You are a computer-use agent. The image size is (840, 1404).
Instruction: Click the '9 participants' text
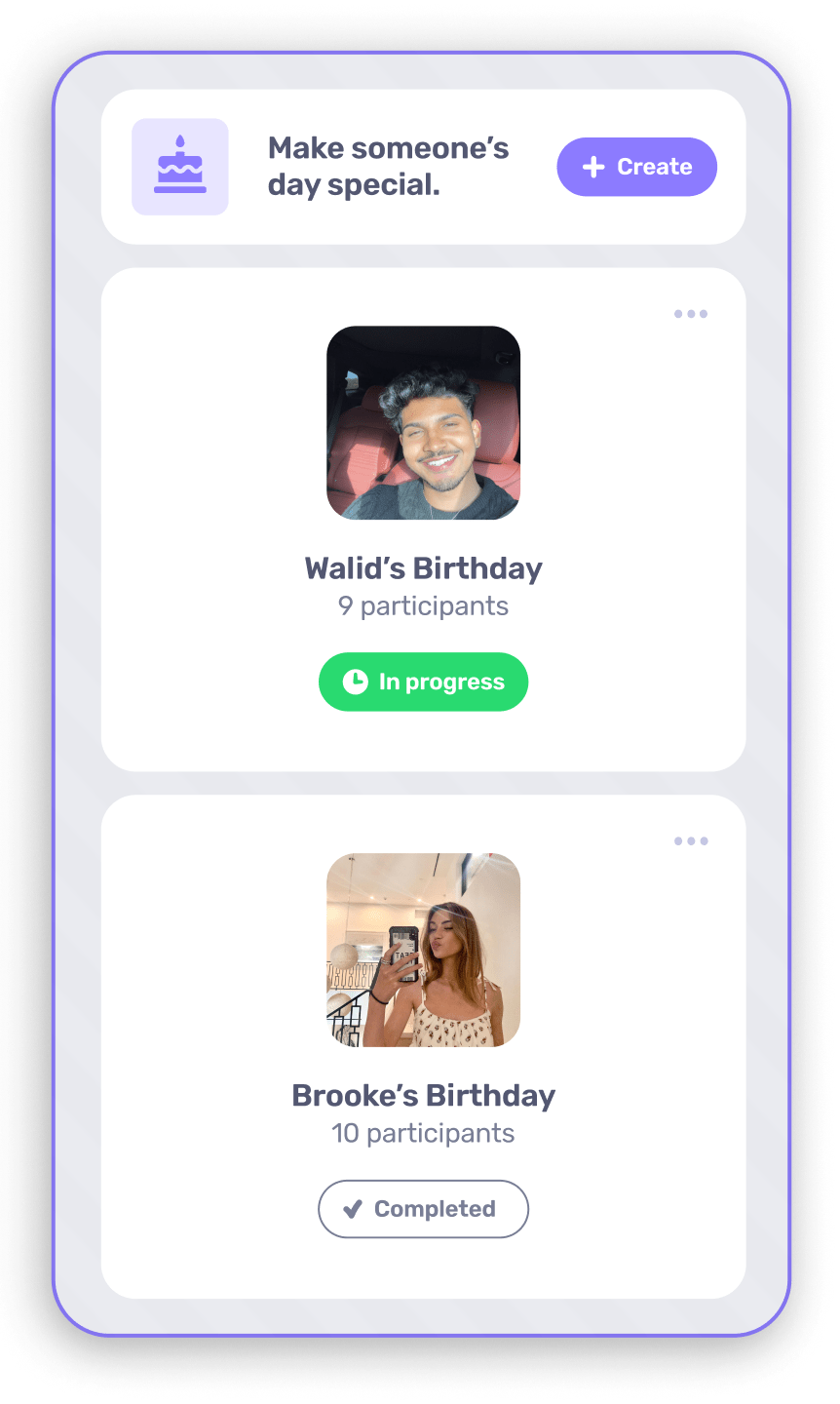423,606
